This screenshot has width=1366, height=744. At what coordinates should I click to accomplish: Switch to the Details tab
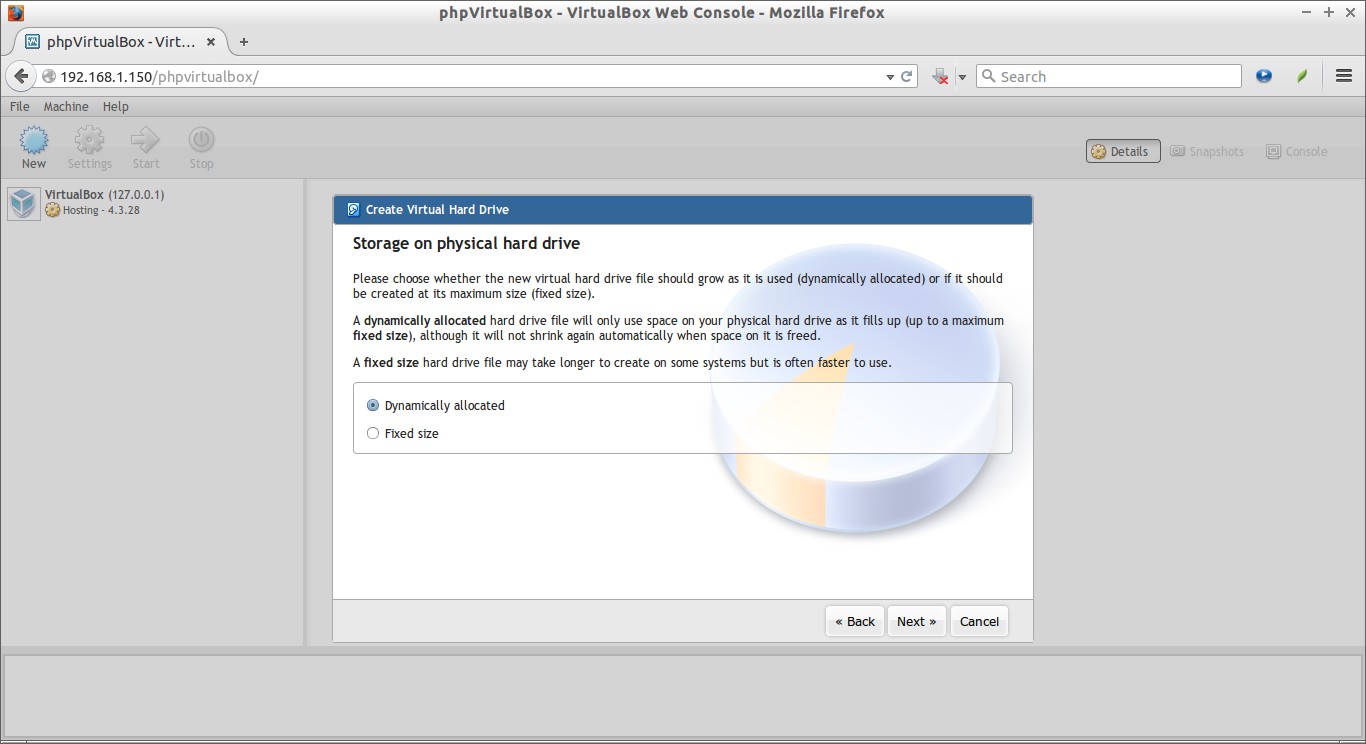[x=1123, y=151]
